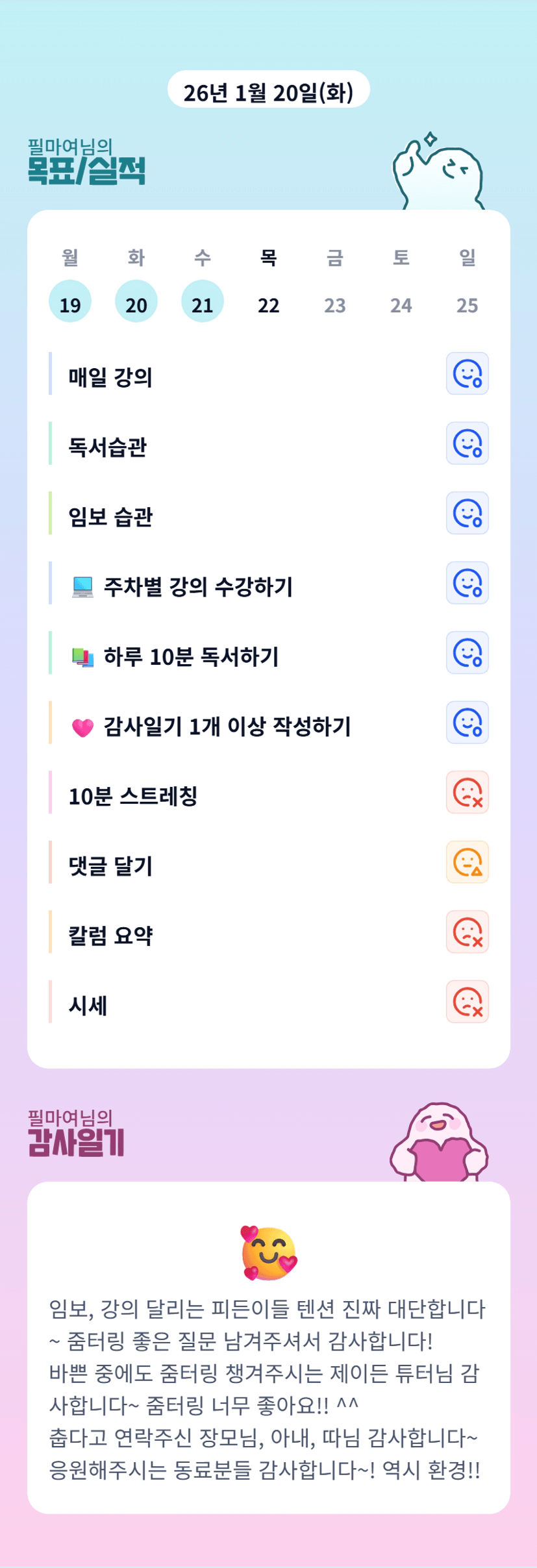This screenshot has width=537, height=1568.
Task: Click the orange neutral-face icon for 댓글 달기
Action: 467,862
